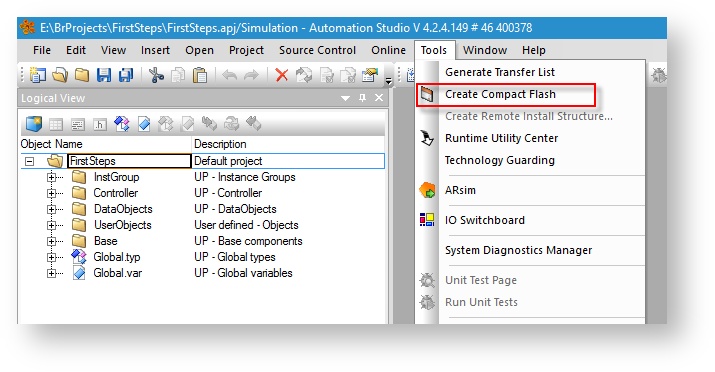
Task: Expand the UserObjects folder
Action: [52, 225]
